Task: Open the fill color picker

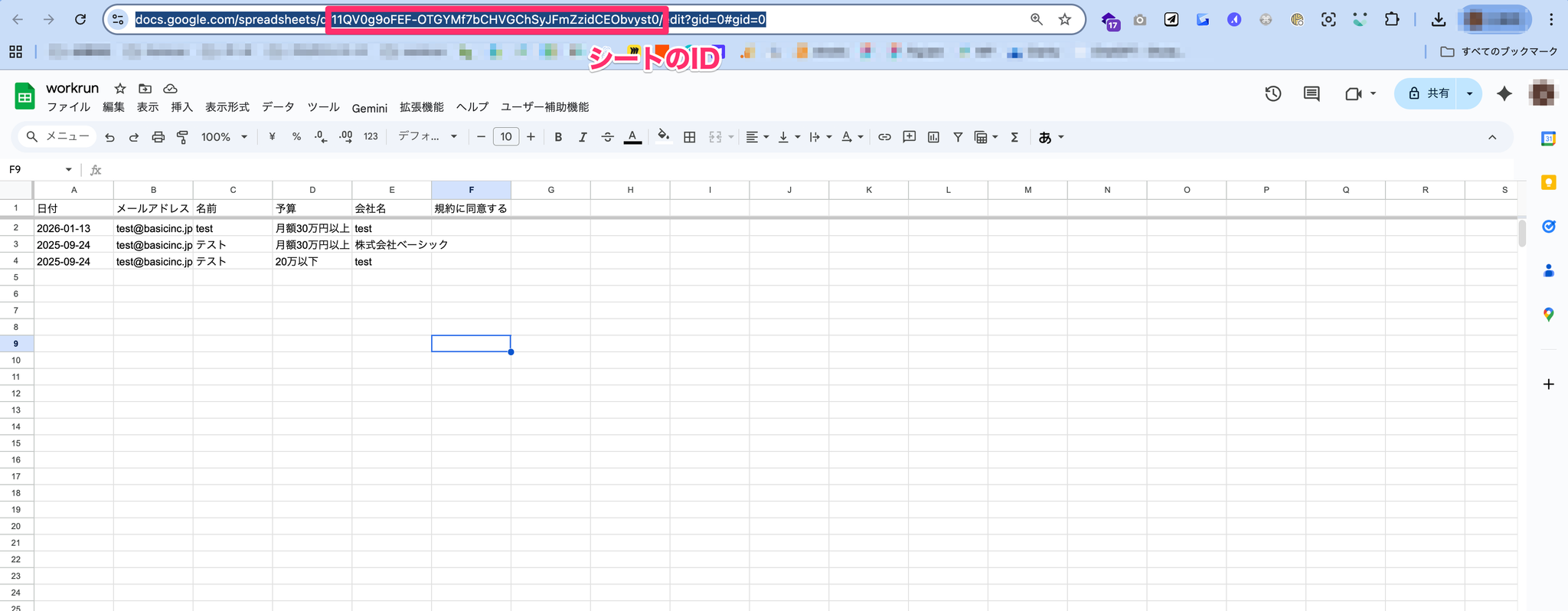Action: point(663,137)
